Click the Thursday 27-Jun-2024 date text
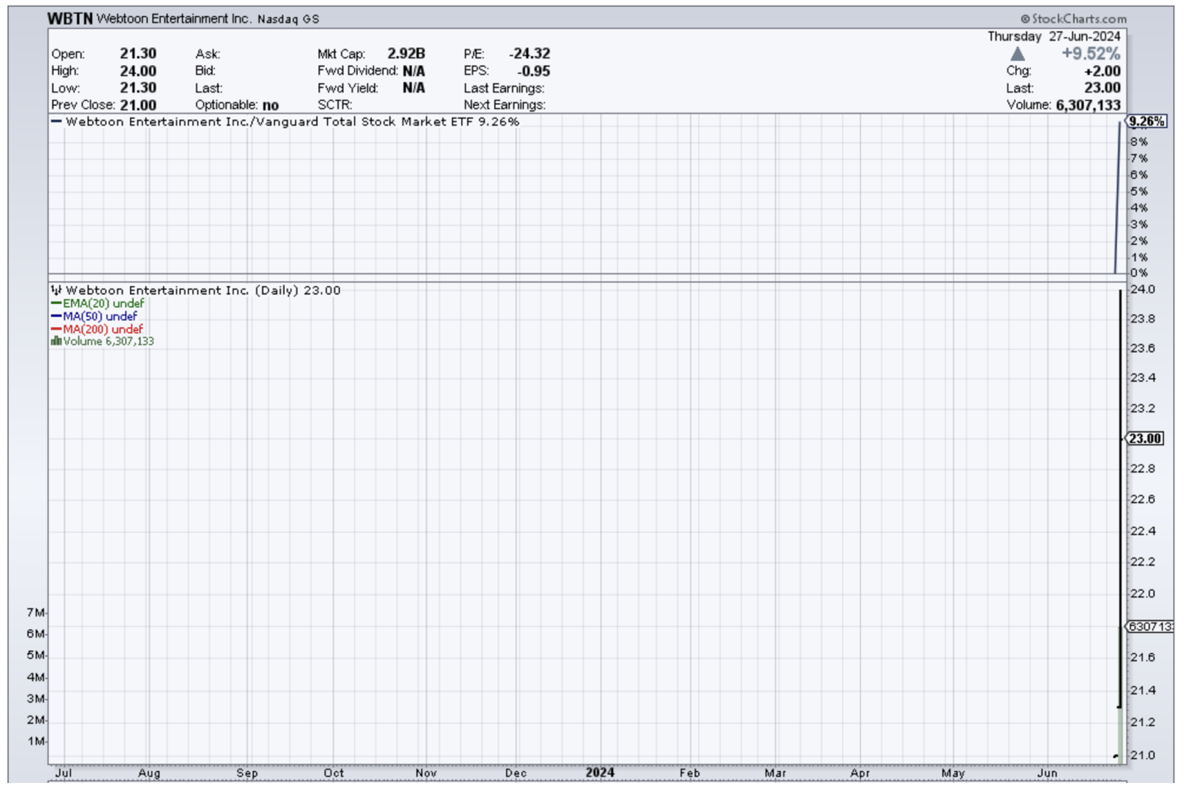1184x790 pixels. [x=1054, y=36]
